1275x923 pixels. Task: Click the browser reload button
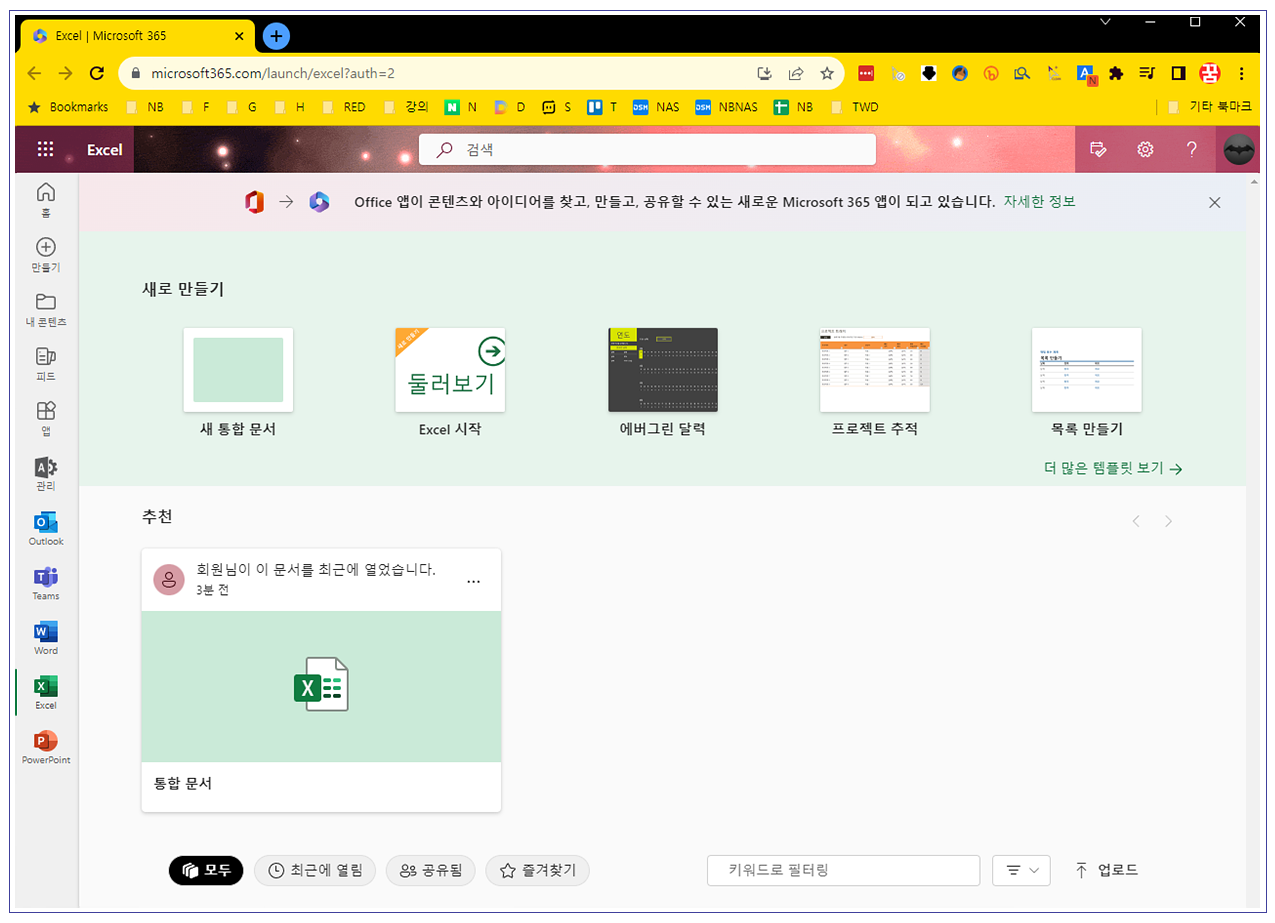(x=97, y=73)
